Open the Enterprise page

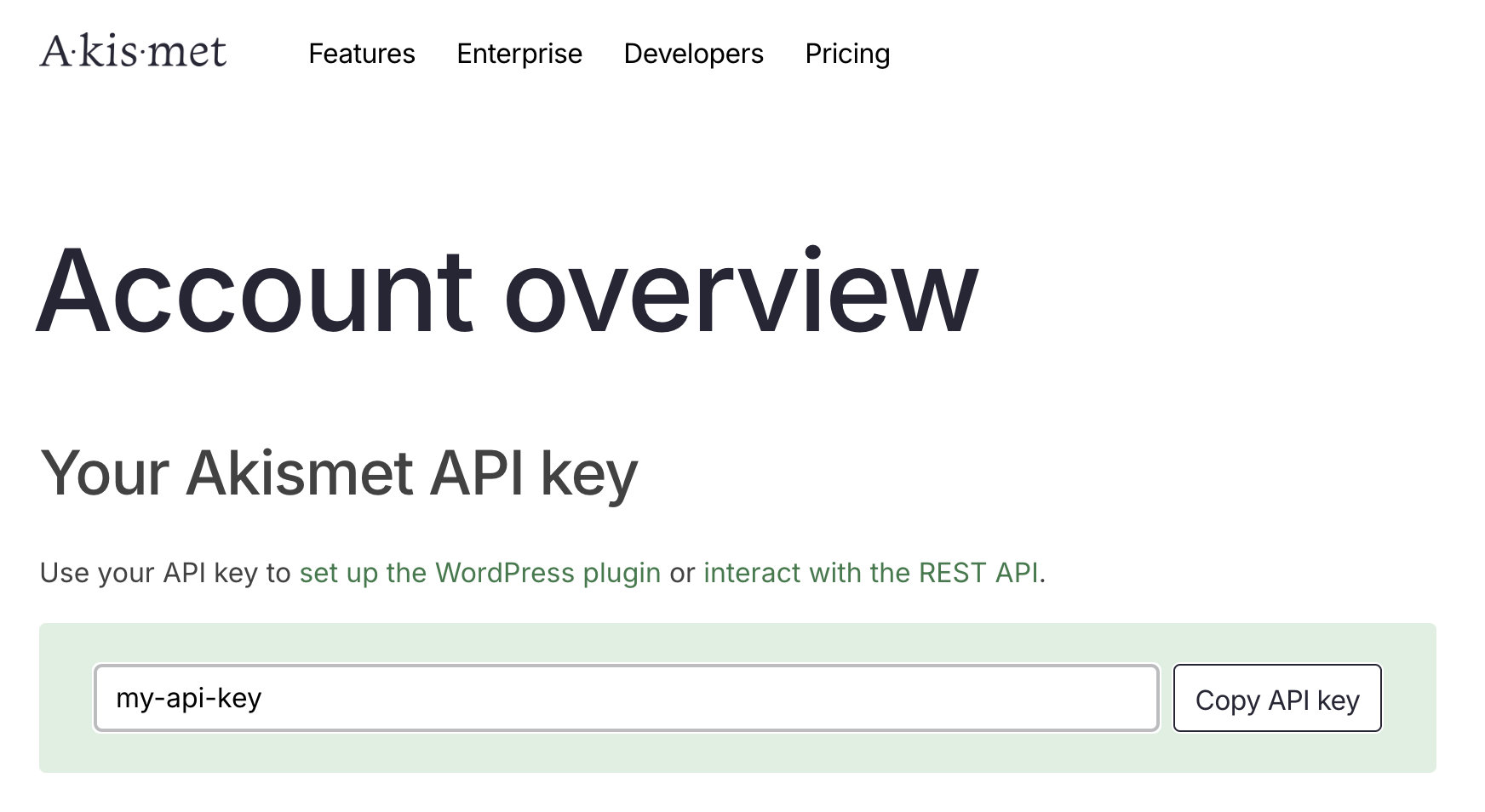[519, 54]
